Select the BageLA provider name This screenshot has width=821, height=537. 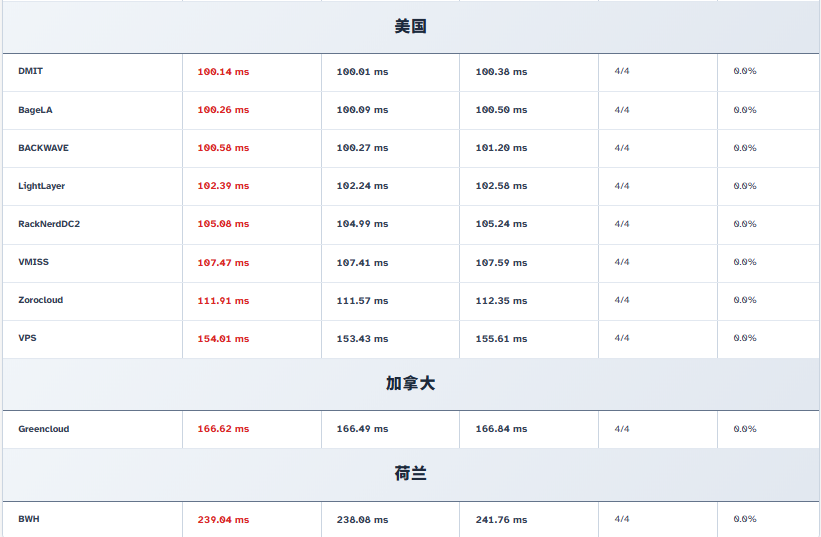point(35,109)
